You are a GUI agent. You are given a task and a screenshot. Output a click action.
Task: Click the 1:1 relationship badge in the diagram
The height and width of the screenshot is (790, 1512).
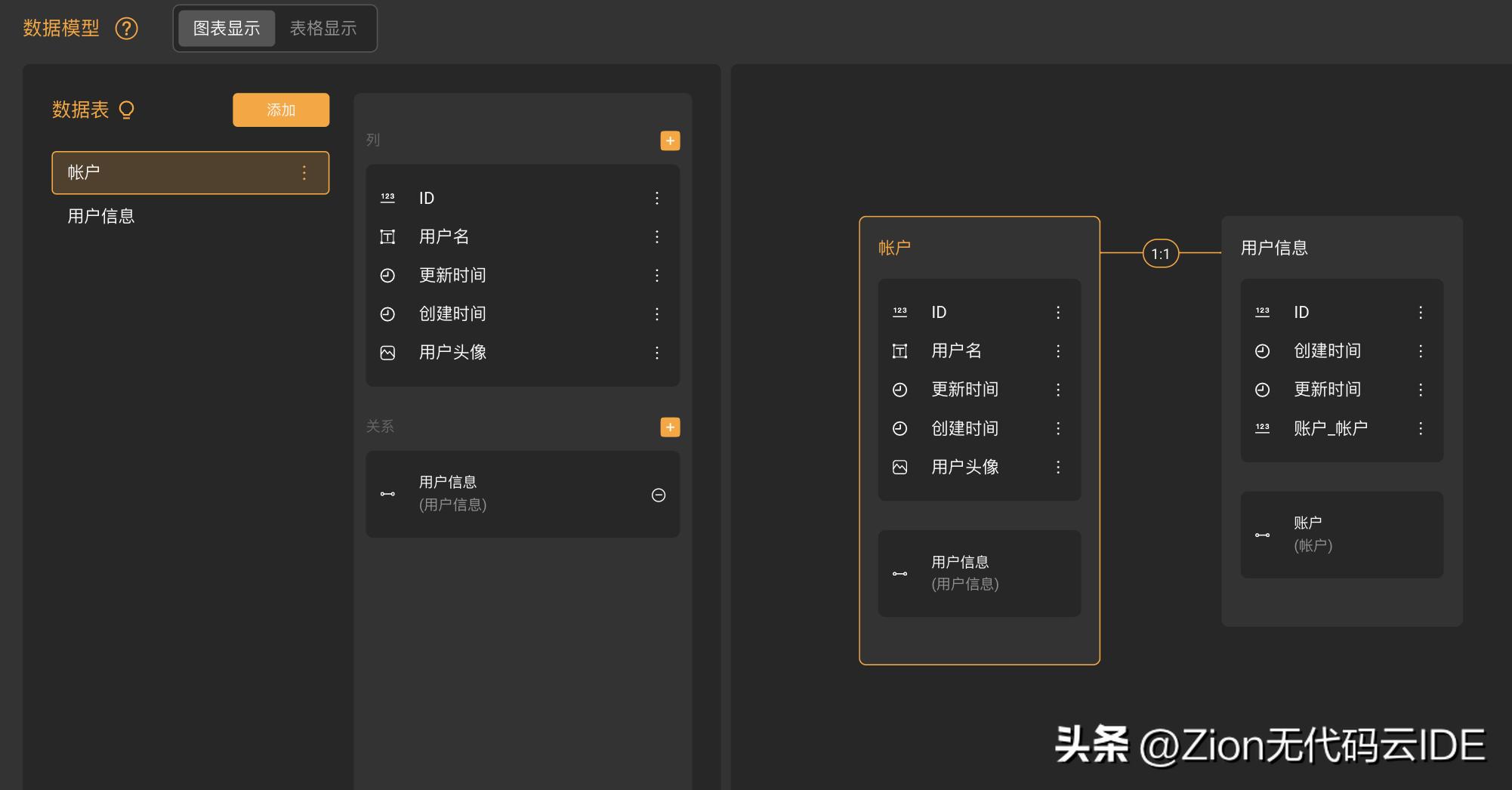[1159, 254]
